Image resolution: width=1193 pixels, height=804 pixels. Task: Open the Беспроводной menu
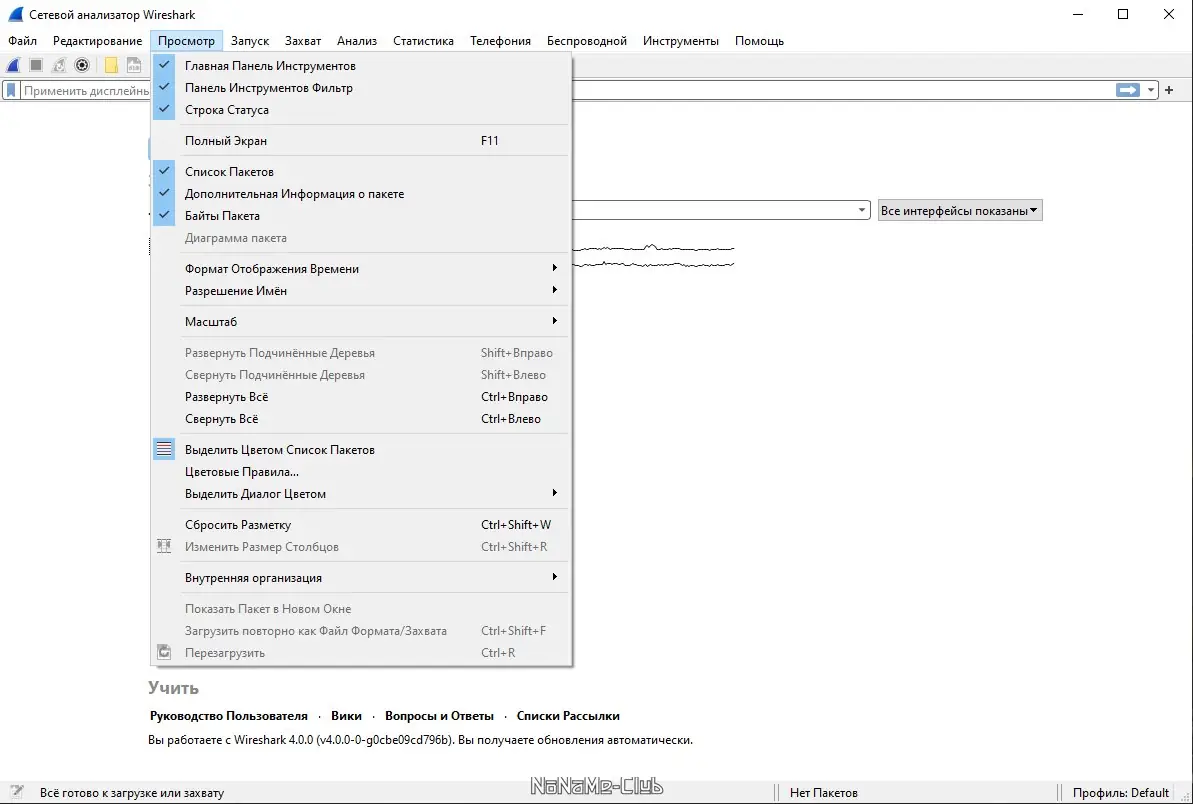pos(587,41)
